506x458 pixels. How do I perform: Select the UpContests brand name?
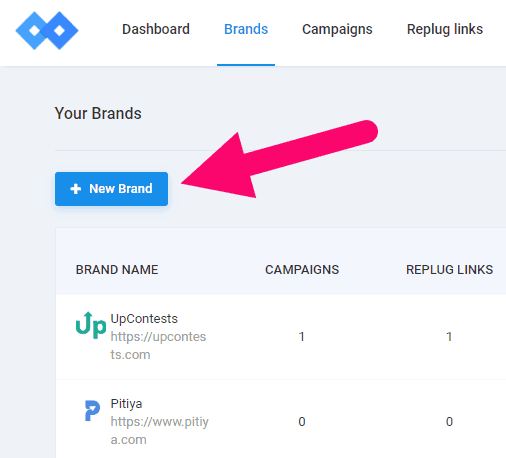(x=144, y=319)
